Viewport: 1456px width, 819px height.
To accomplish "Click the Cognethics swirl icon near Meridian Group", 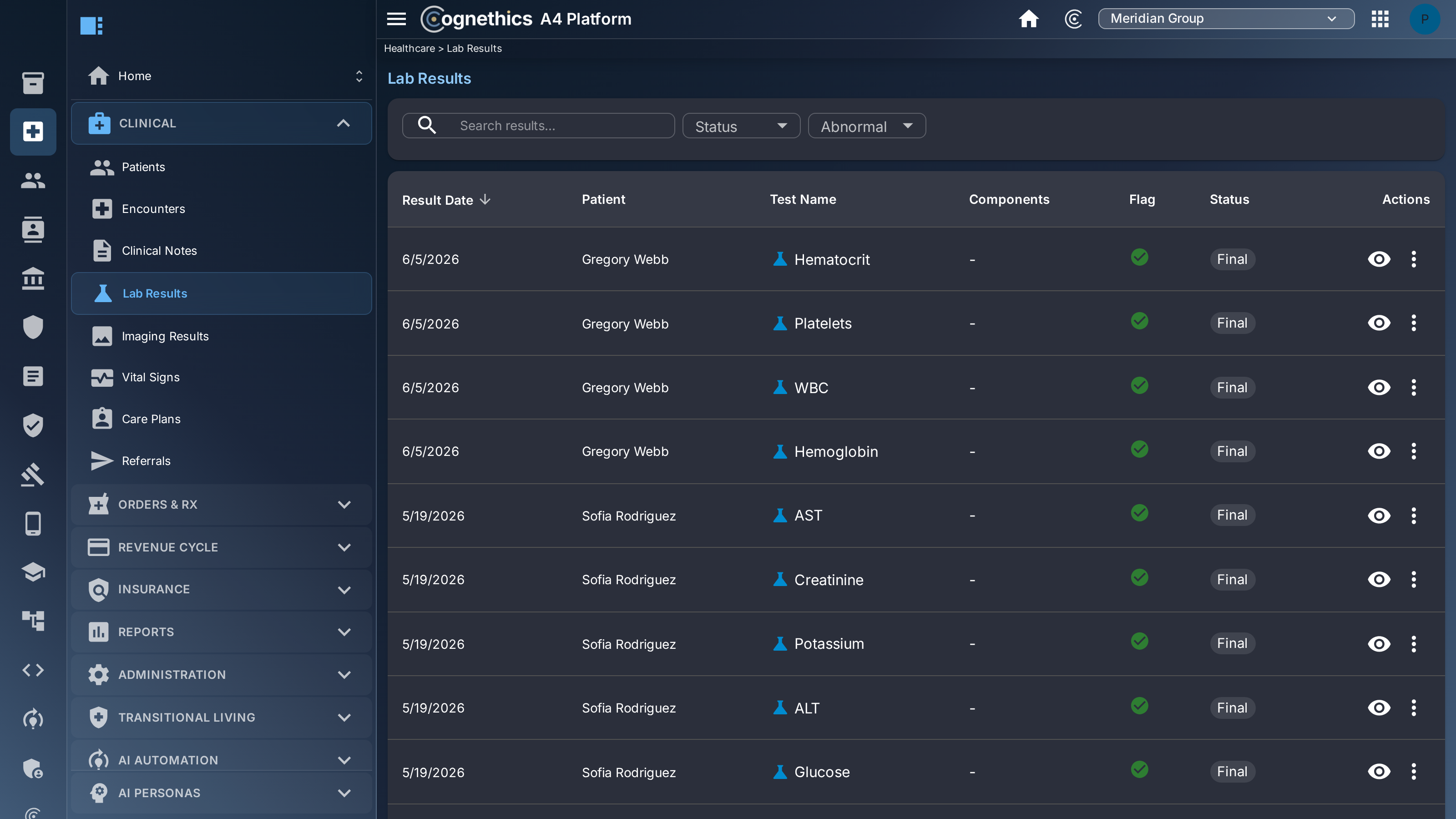I will 1073,19.
